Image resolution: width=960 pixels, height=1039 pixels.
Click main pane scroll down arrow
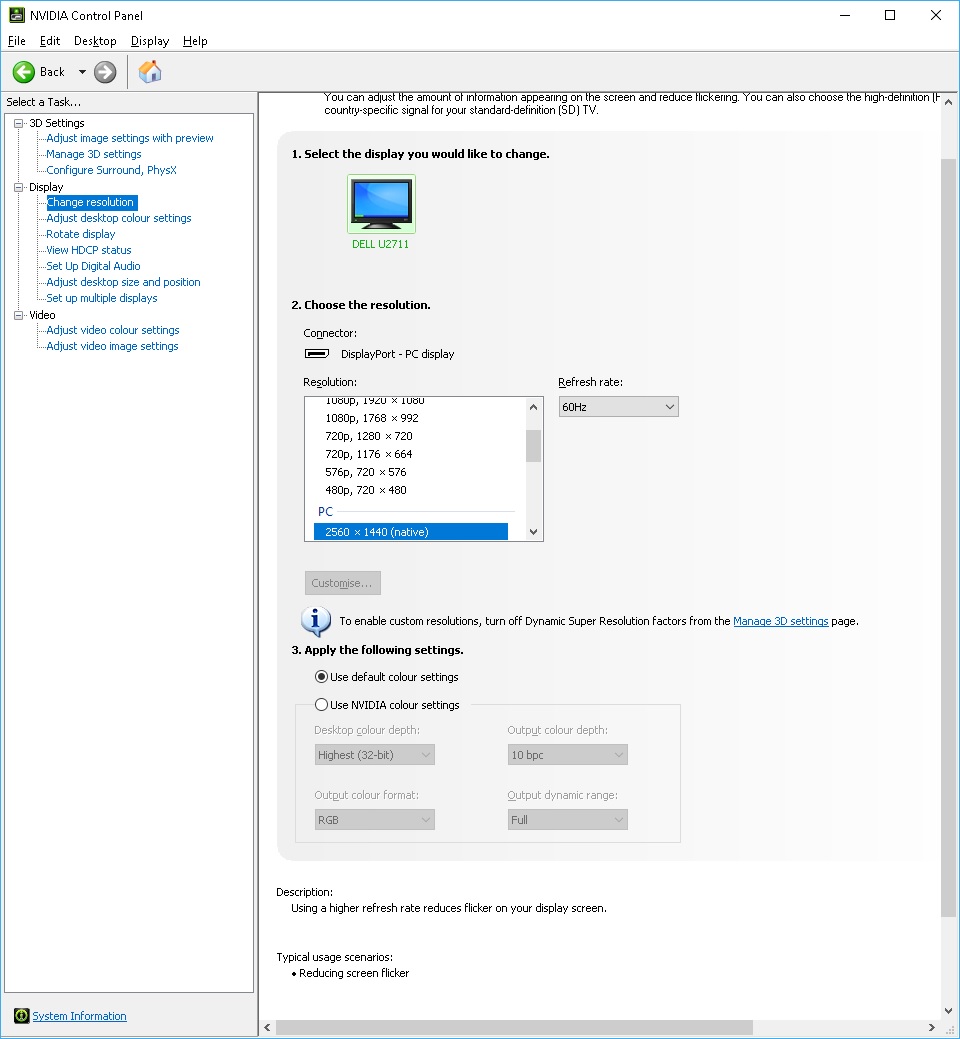click(948, 1011)
